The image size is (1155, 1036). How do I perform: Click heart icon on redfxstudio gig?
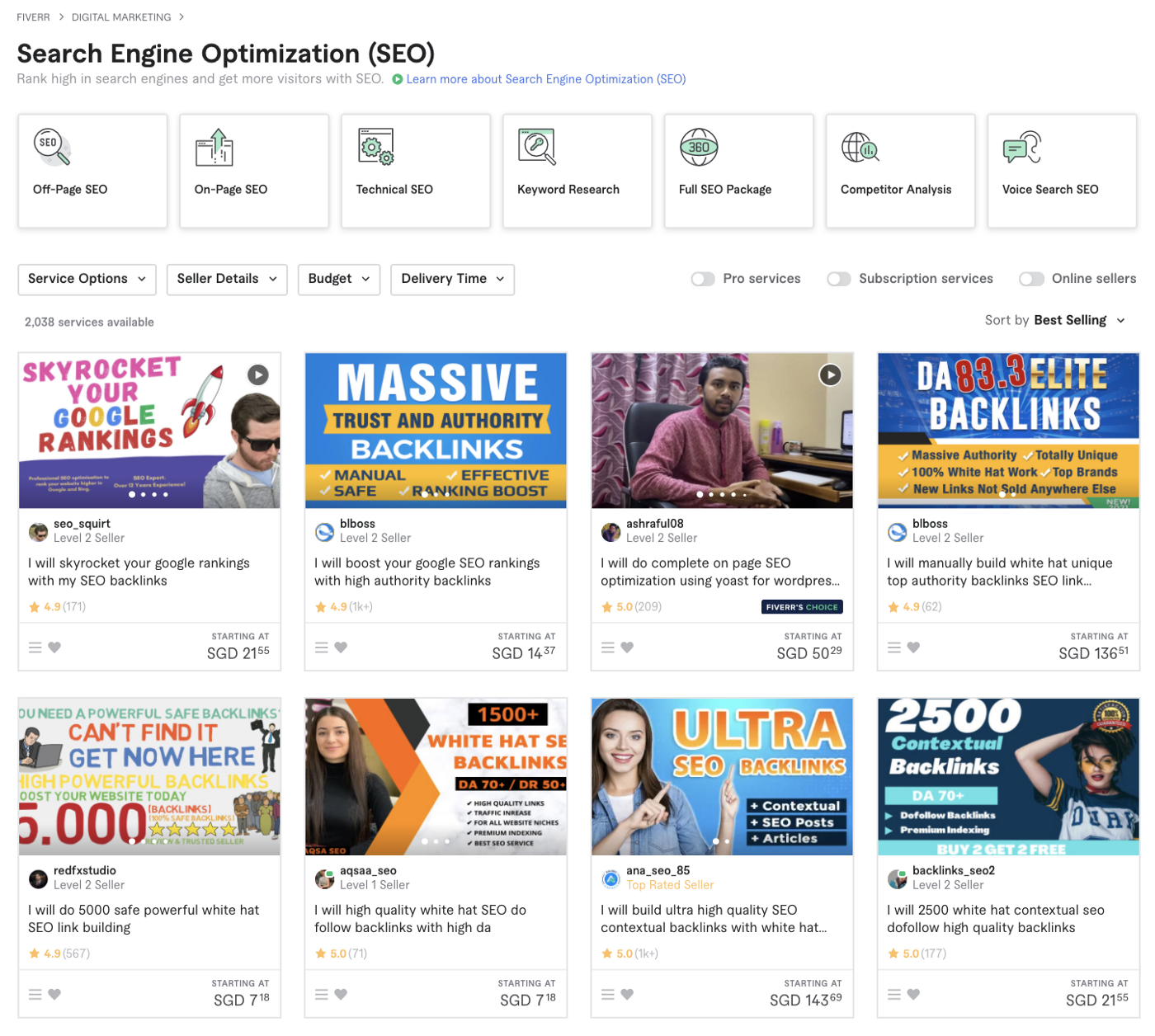(x=54, y=995)
